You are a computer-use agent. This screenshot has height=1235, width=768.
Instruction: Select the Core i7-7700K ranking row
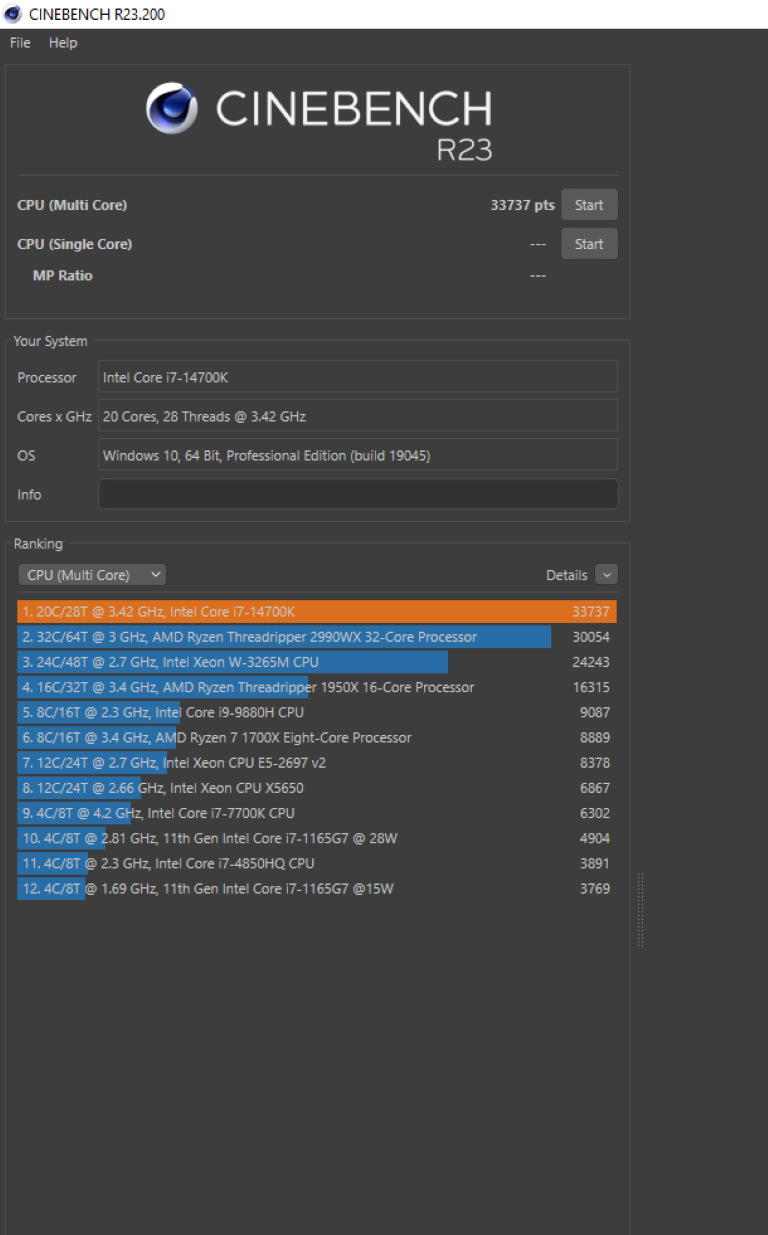tap(317, 813)
